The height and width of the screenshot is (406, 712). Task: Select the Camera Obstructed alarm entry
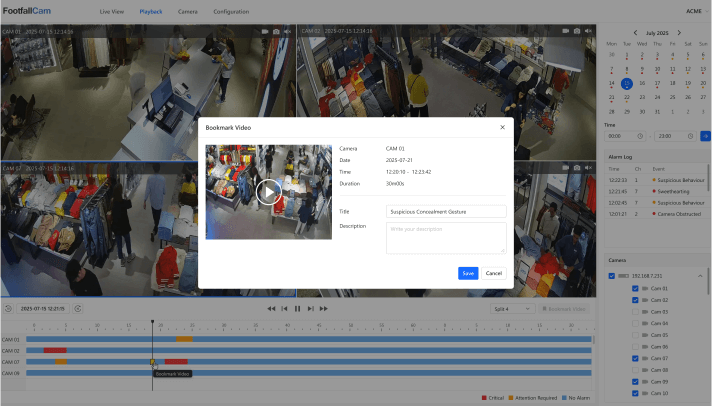point(656,214)
